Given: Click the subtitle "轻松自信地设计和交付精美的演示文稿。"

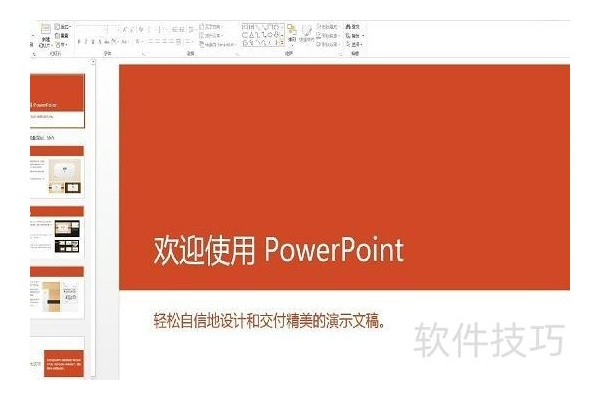Looking at the screenshot, I should pyautogui.click(x=270, y=321).
